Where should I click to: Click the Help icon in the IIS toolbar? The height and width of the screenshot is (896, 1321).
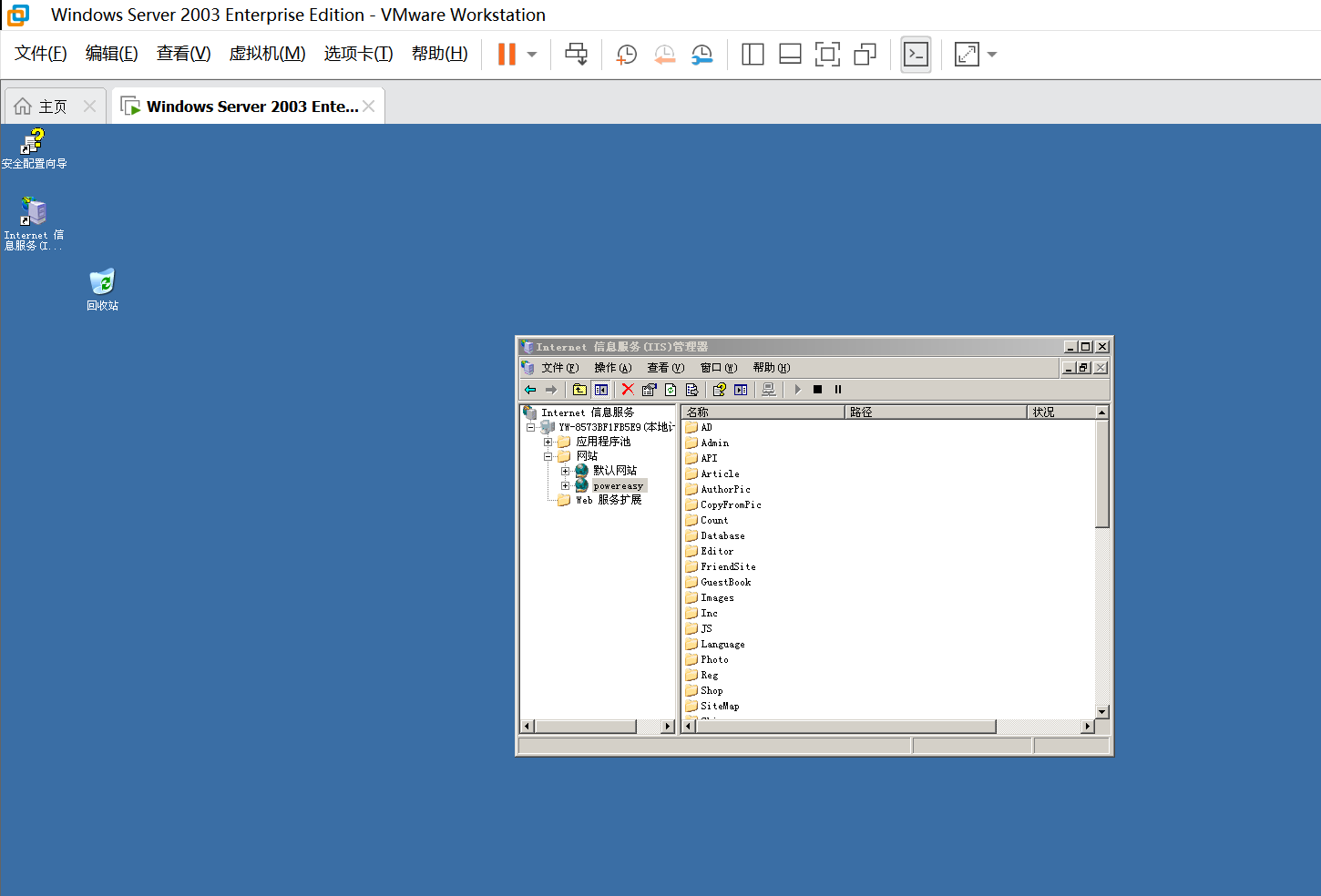719,390
